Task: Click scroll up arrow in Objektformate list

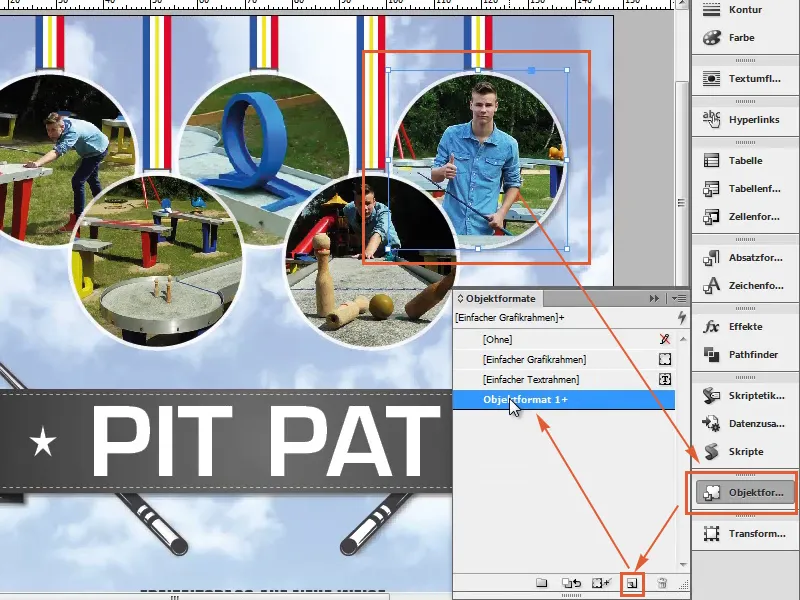Action: coord(683,339)
